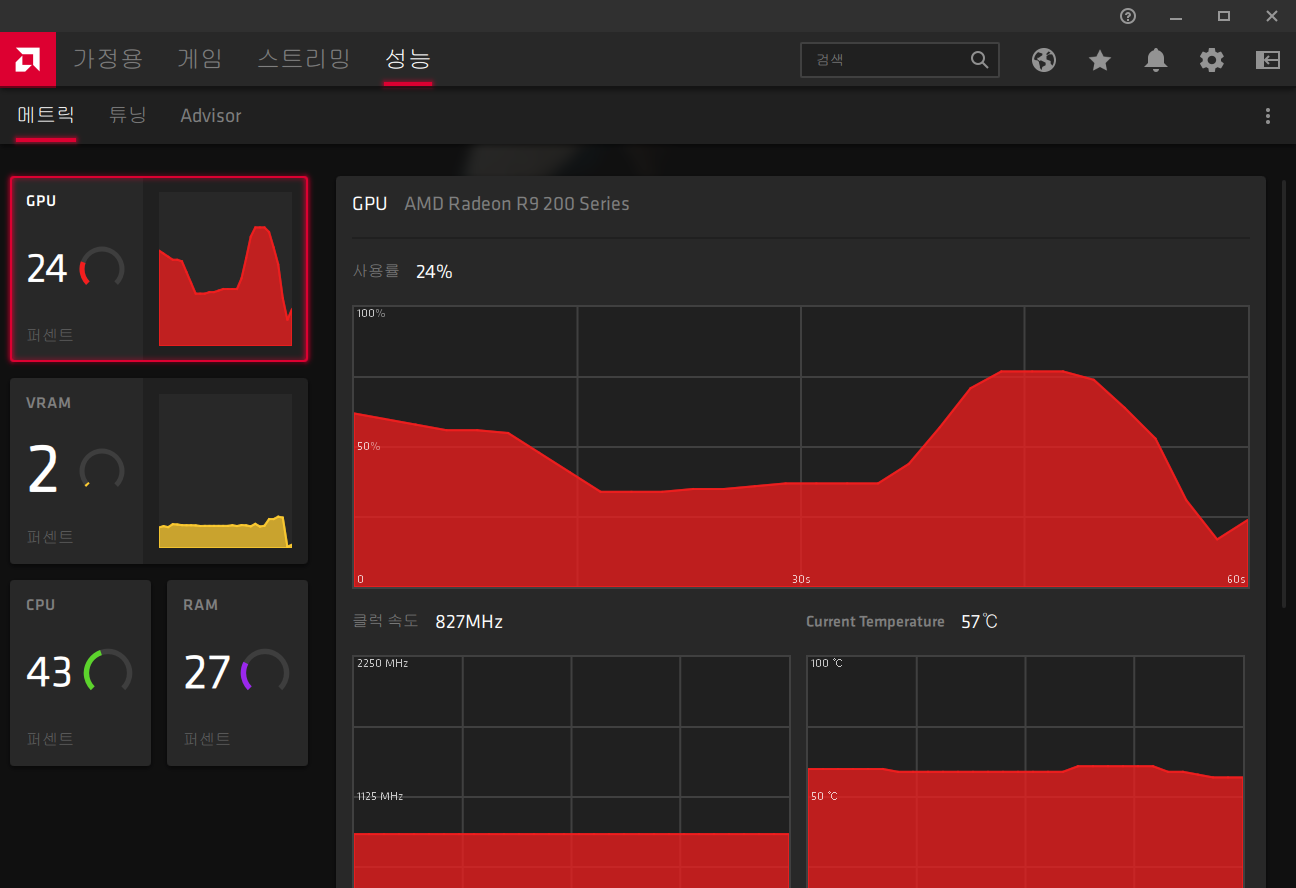The image size is (1296, 888).
Task: Click the search magnifier icon
Action: click(x=980, y=60)
